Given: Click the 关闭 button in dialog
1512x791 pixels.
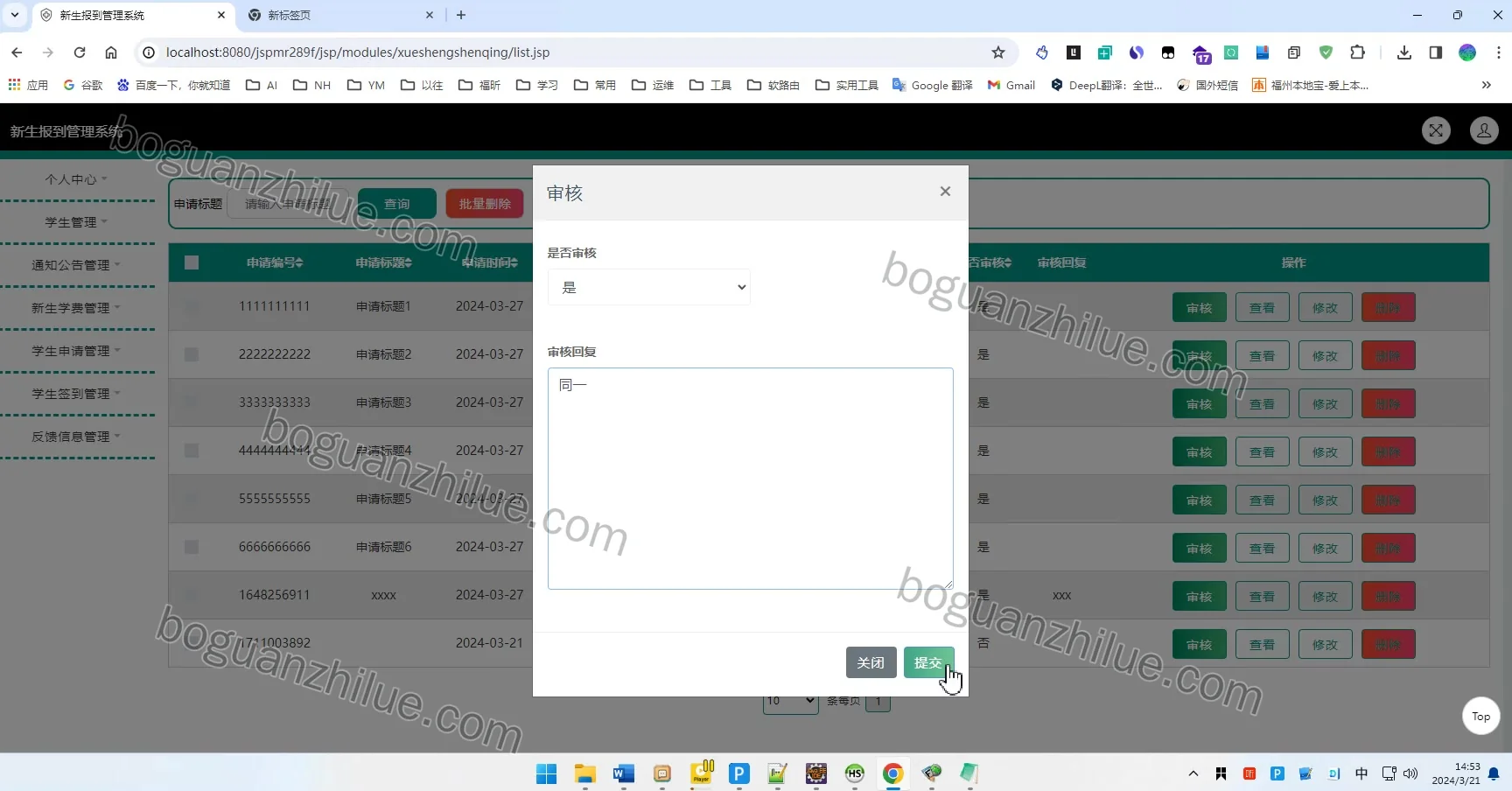Looking at the screenshot, I should pyautogui.click(x=871, y=662).
